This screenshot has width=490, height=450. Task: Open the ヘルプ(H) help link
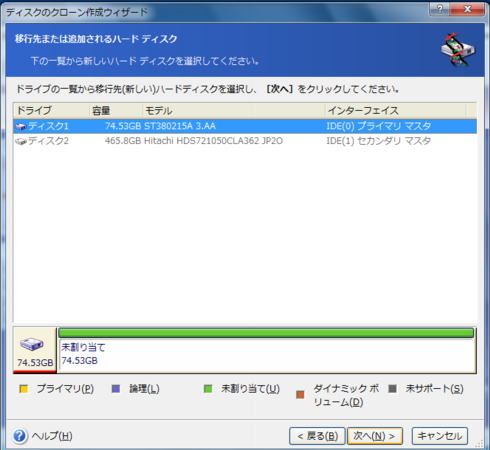tap(52, 436)
